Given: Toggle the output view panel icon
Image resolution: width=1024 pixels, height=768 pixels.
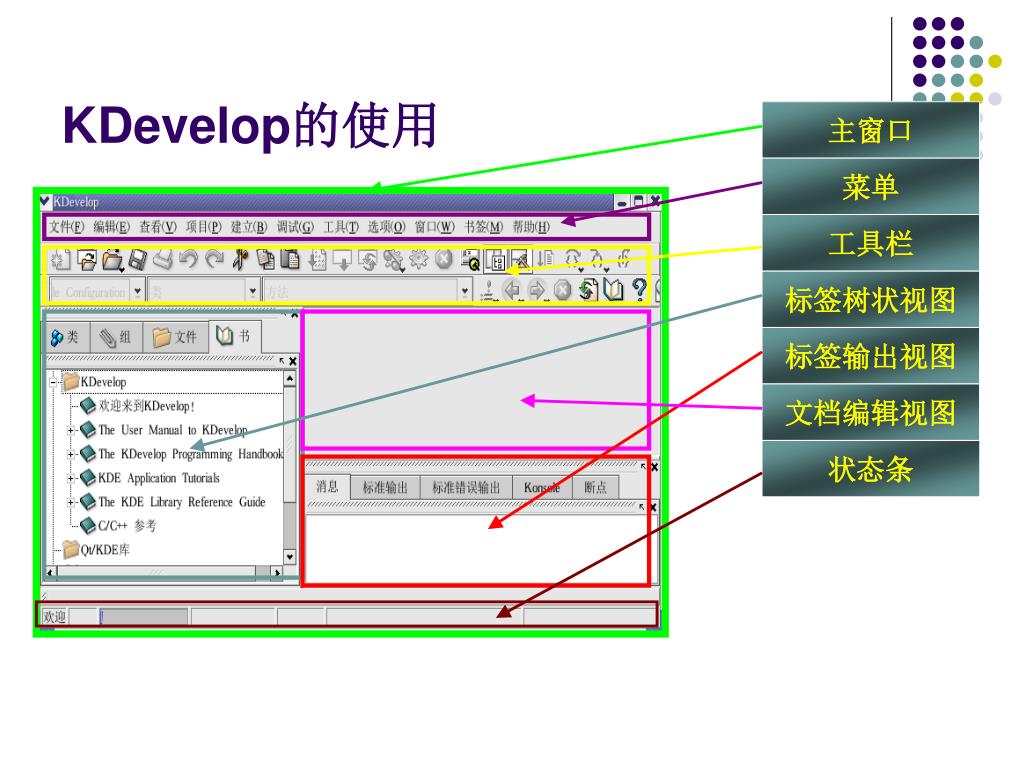Looking at the screenshot, I should click(520, 260).
